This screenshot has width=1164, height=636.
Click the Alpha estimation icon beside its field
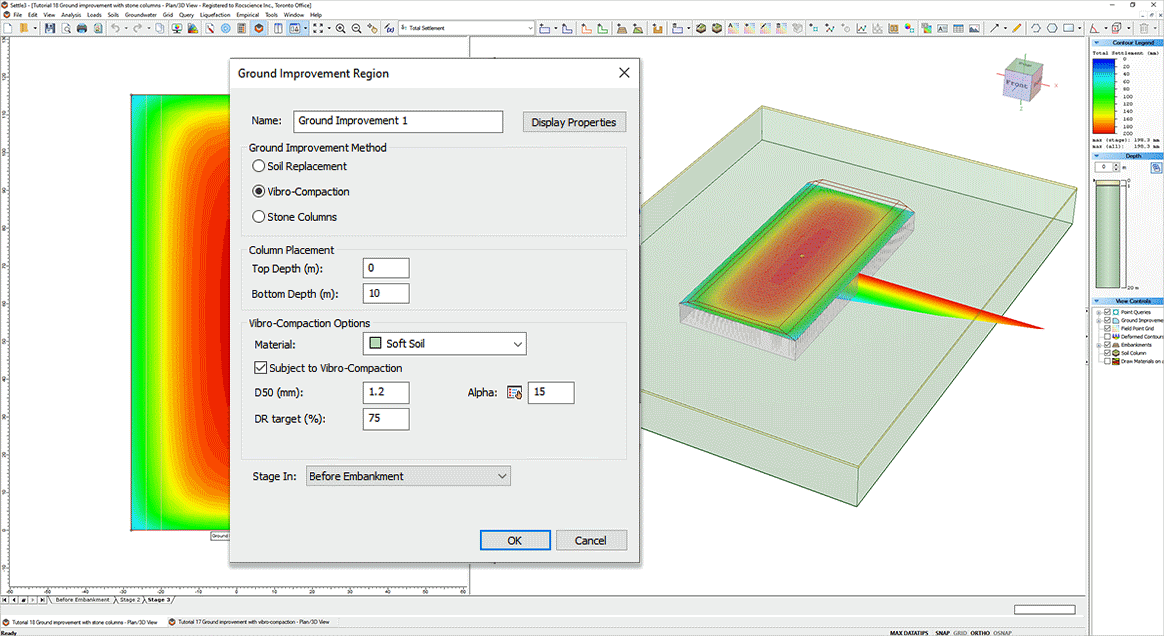(514, 393)
